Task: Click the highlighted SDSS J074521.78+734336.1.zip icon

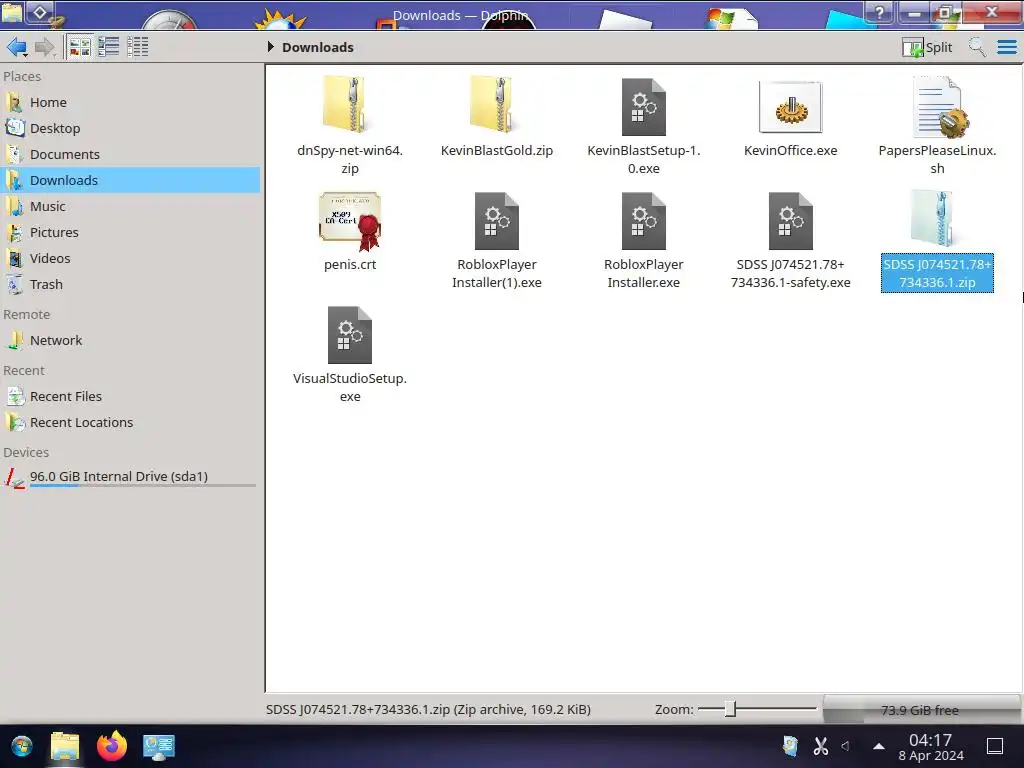Action: pos(933,219)
